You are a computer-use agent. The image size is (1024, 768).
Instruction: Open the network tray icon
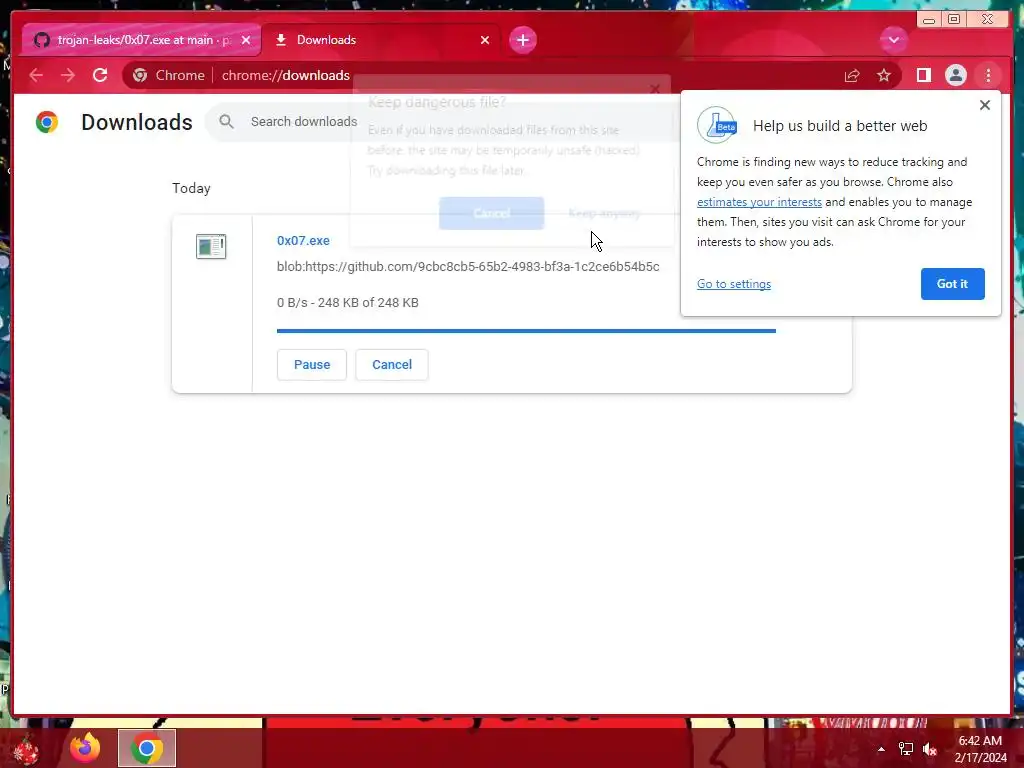906,749
